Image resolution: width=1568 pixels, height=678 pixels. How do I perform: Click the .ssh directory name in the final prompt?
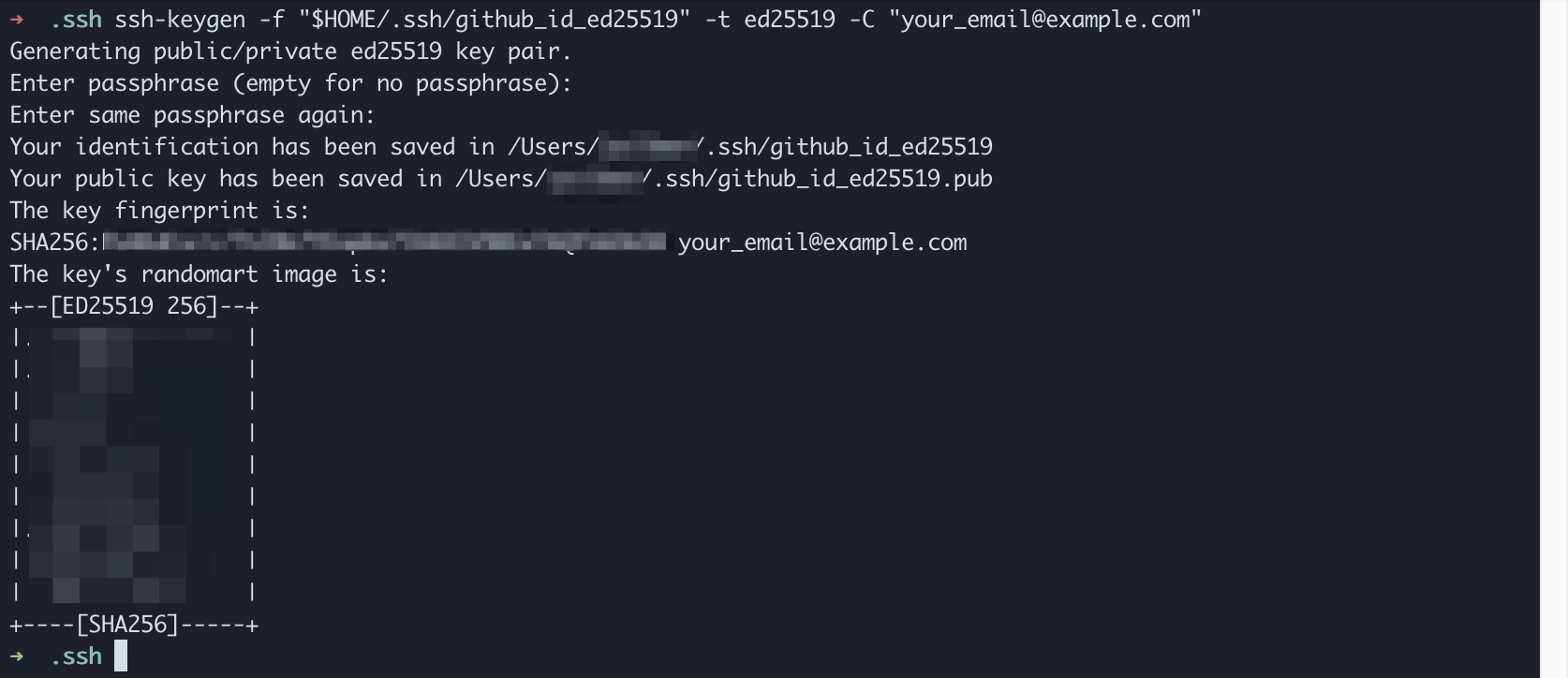click(76, 656)
